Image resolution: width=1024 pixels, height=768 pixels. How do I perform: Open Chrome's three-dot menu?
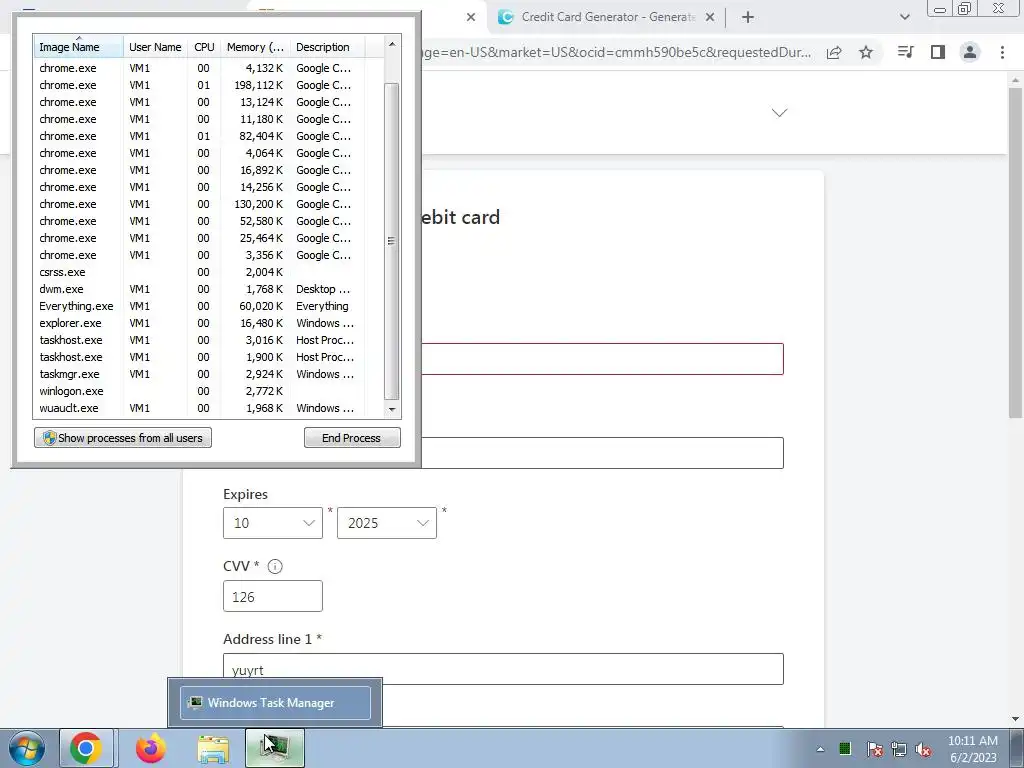pyautogui.click(x=1002, y=52)
